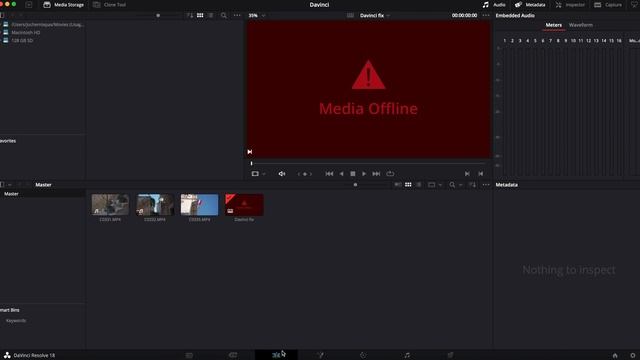
Task: Open Project Settings gear icon
Action: (633, 356)
